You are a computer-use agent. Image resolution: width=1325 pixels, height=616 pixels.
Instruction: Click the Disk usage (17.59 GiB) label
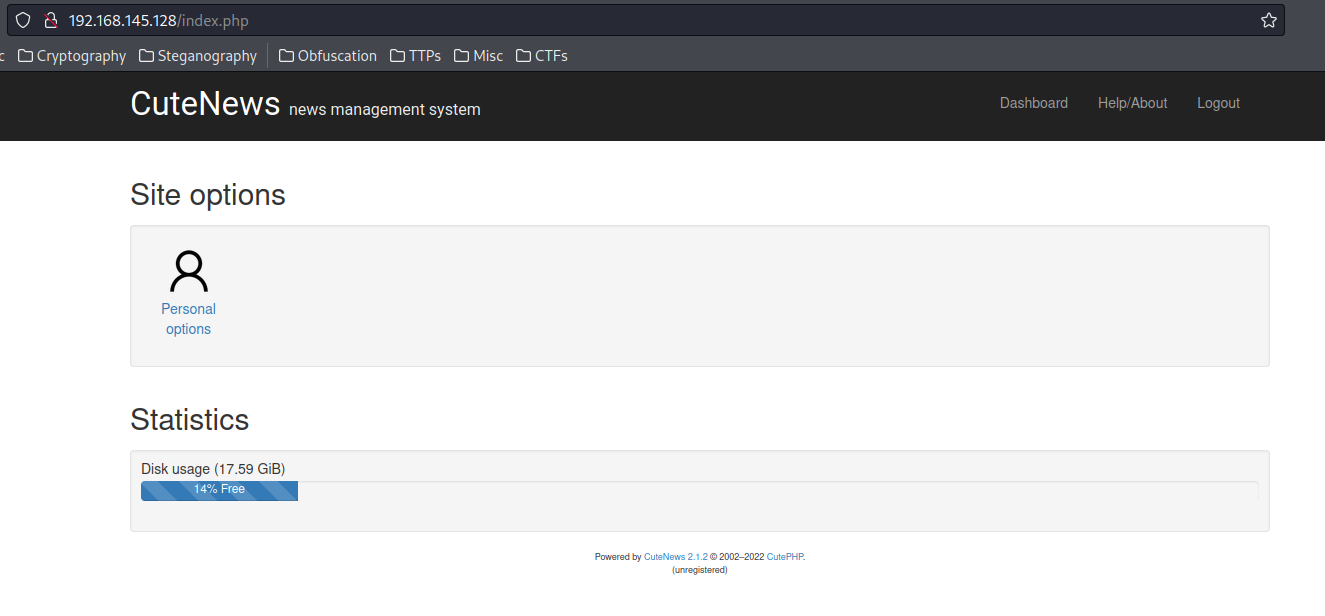tap(213, 469)
